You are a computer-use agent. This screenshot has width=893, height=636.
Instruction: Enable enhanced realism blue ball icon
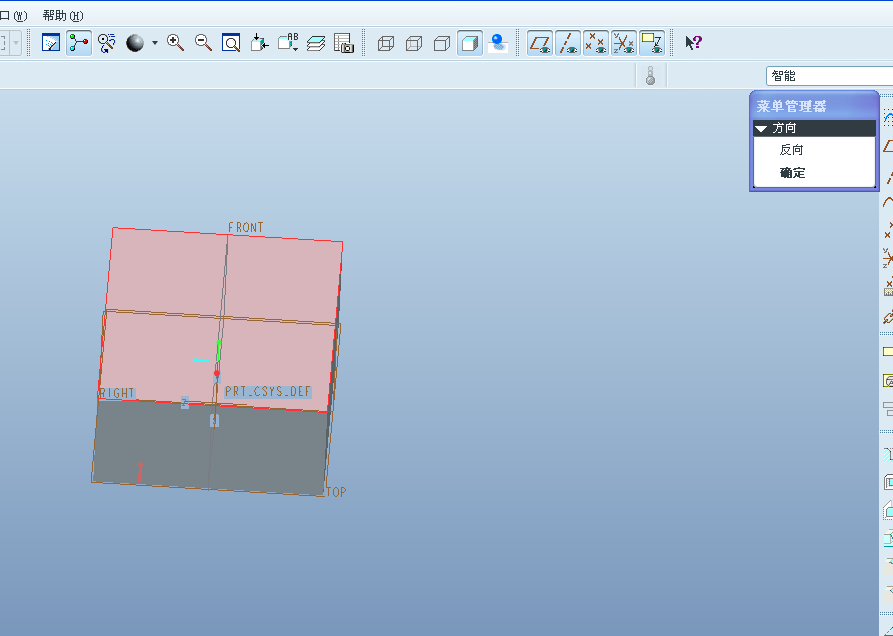pyautogui.click(x=498, y=43)
